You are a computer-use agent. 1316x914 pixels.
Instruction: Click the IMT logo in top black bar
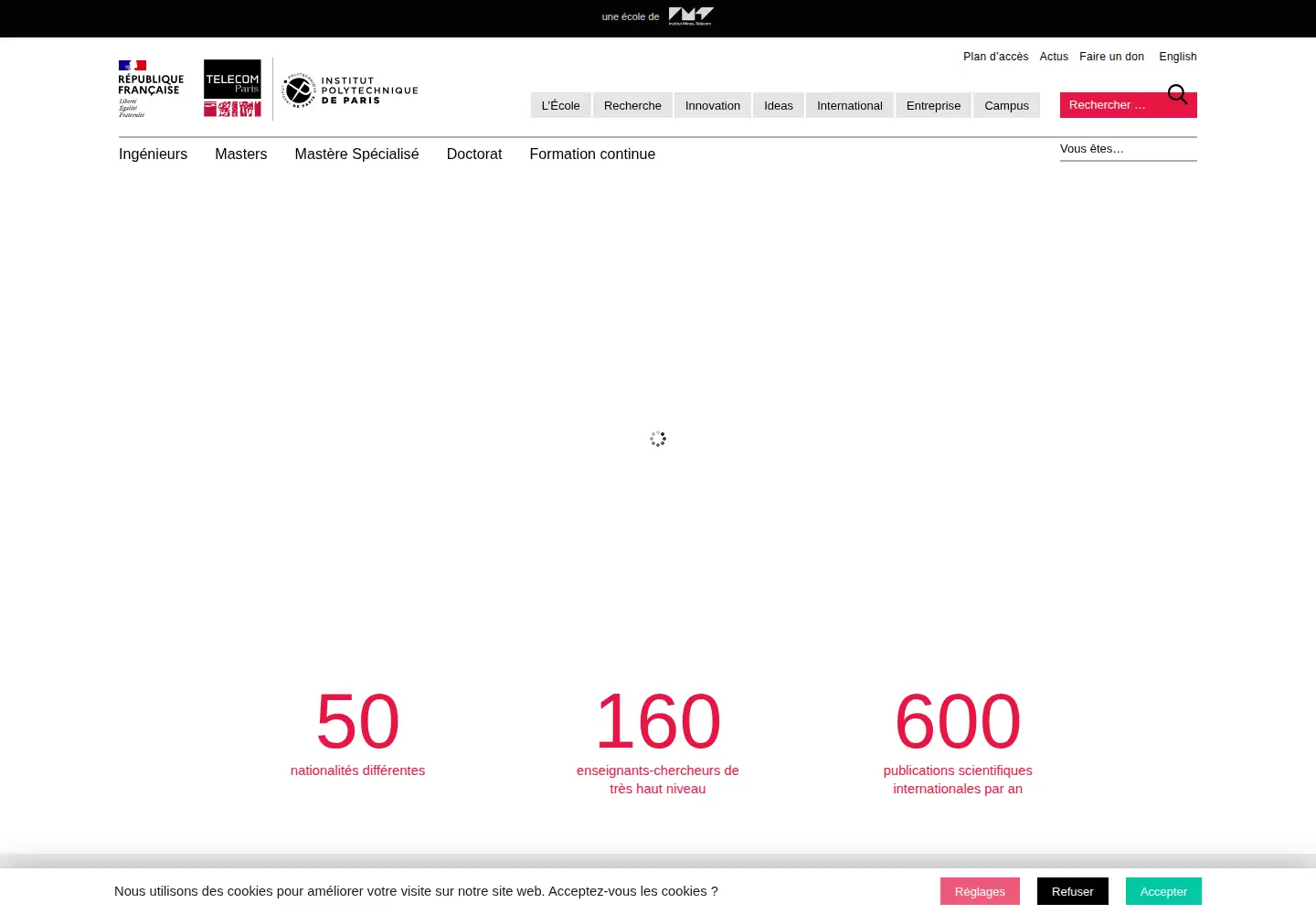(691, 16)
